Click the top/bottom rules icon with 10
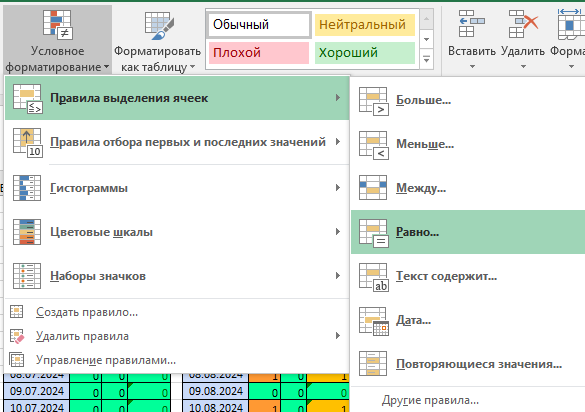The image size is (585, 412). (x=28, y=143)
